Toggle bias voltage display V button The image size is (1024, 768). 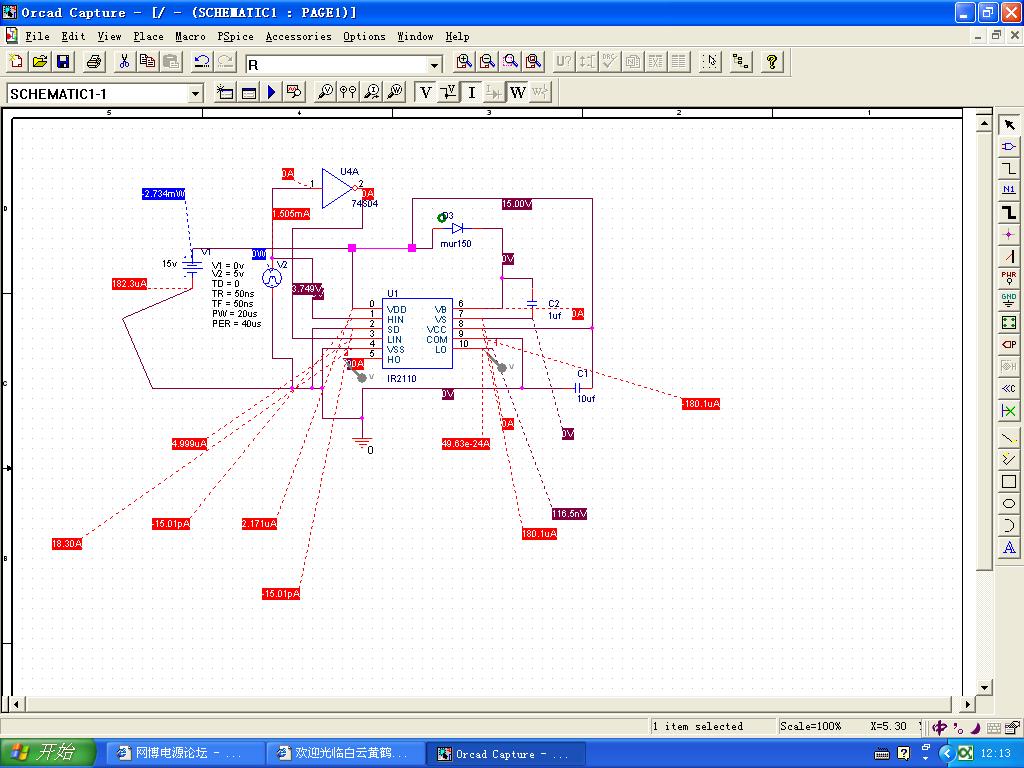click(x=426, y=92)
